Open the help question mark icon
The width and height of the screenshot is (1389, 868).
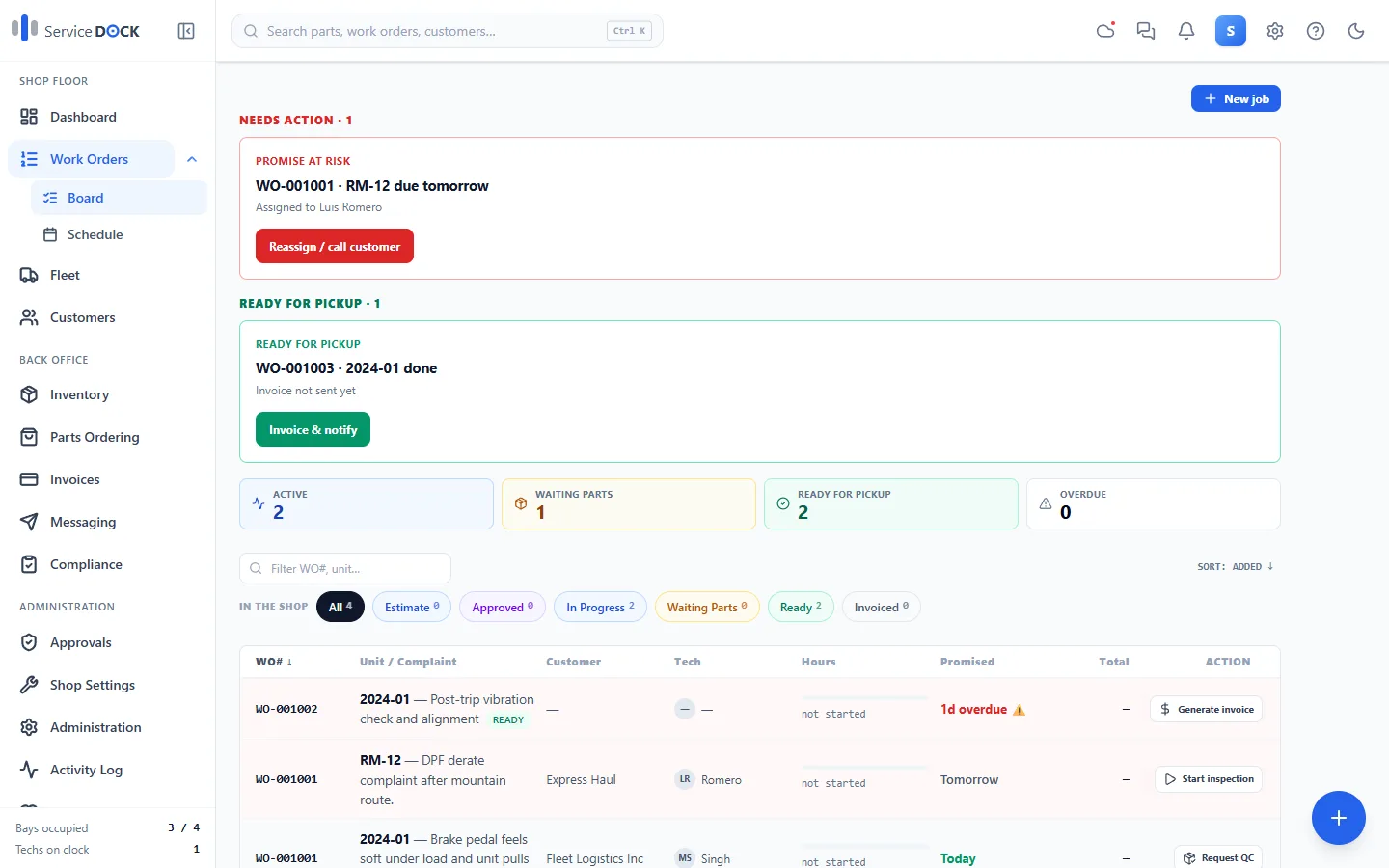tap(1316, 31)
